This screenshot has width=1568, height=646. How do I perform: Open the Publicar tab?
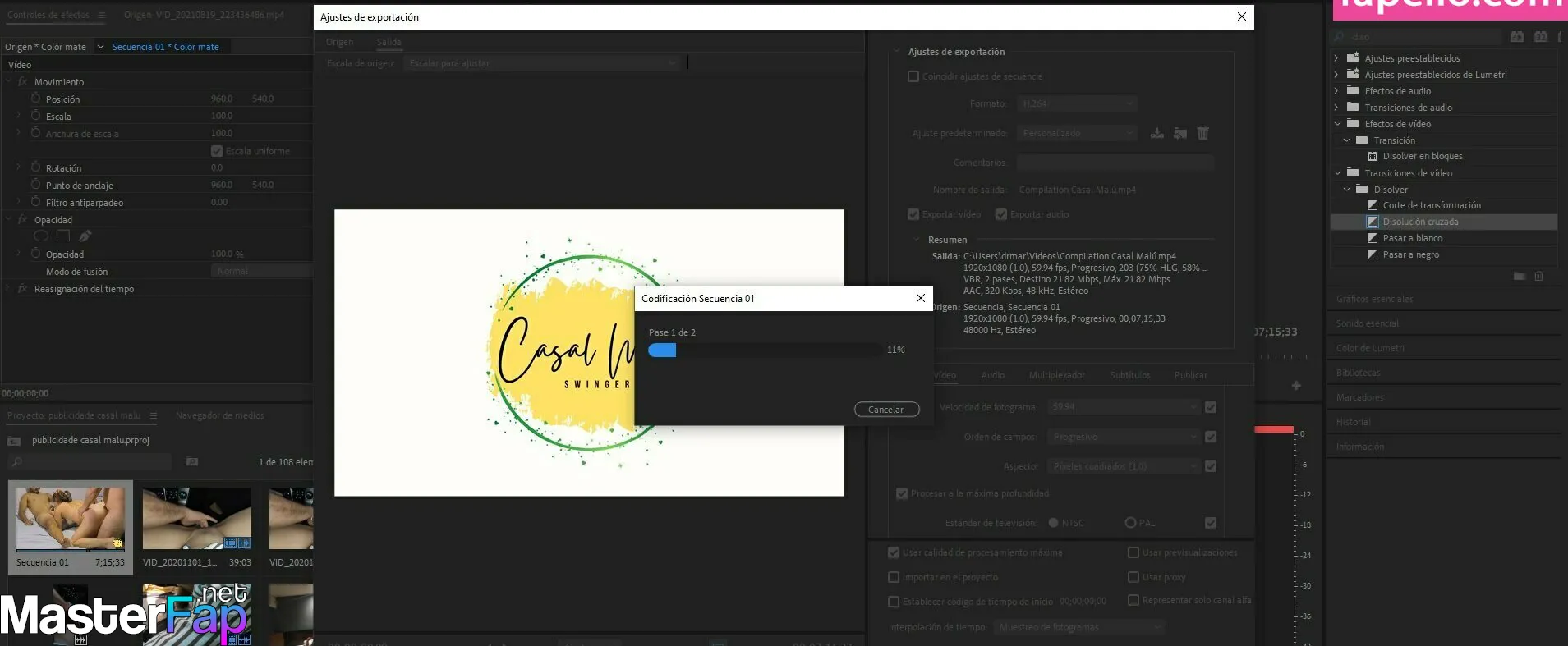tap(1190, 375)
